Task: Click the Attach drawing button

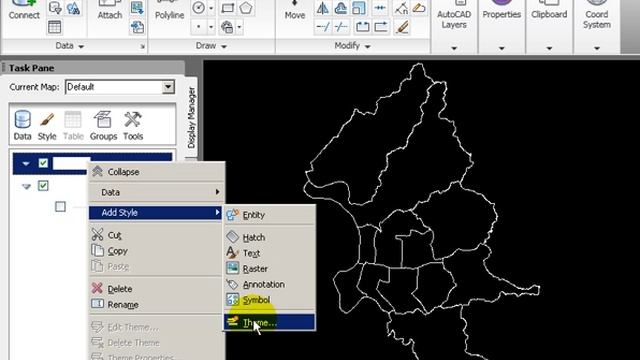Action: pos(110,10)
